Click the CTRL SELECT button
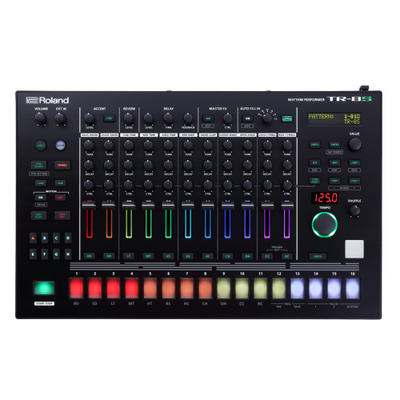 [x=315, y=181]
